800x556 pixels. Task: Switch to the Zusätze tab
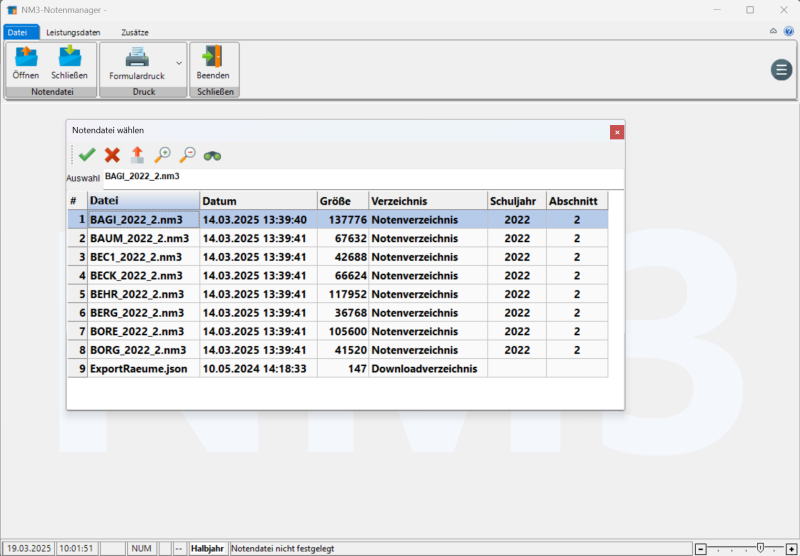135,32
